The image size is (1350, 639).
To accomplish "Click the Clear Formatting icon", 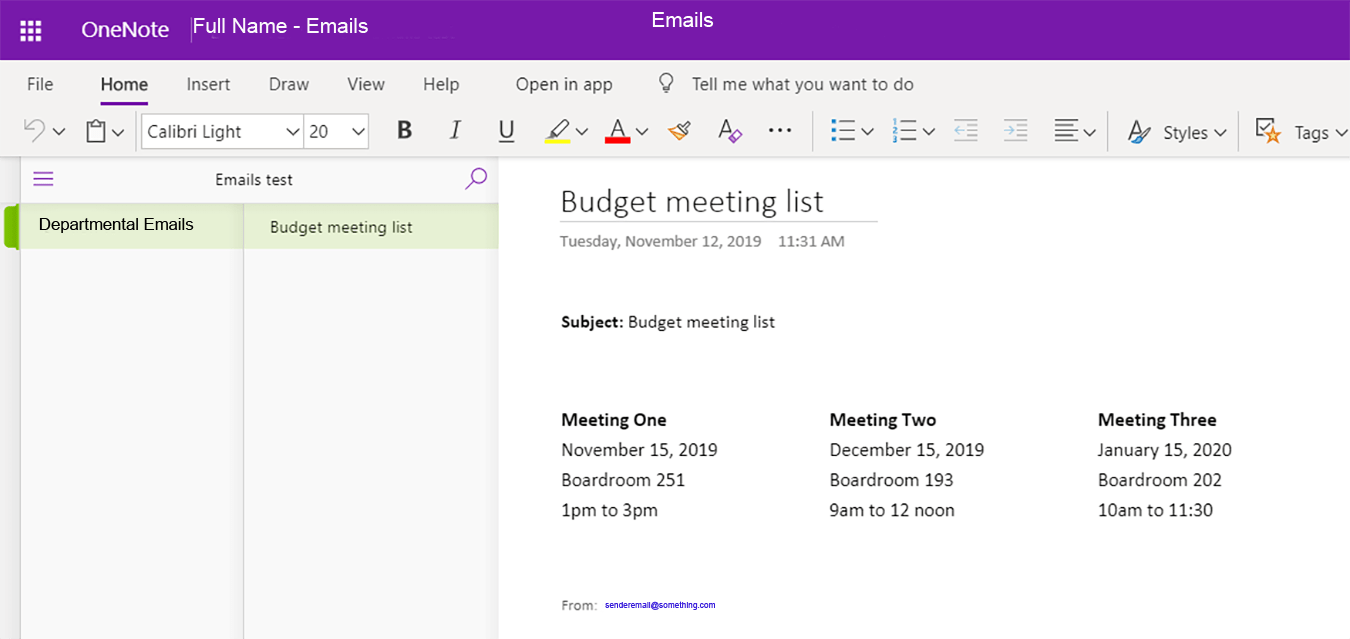I will [x=730, y=131].
